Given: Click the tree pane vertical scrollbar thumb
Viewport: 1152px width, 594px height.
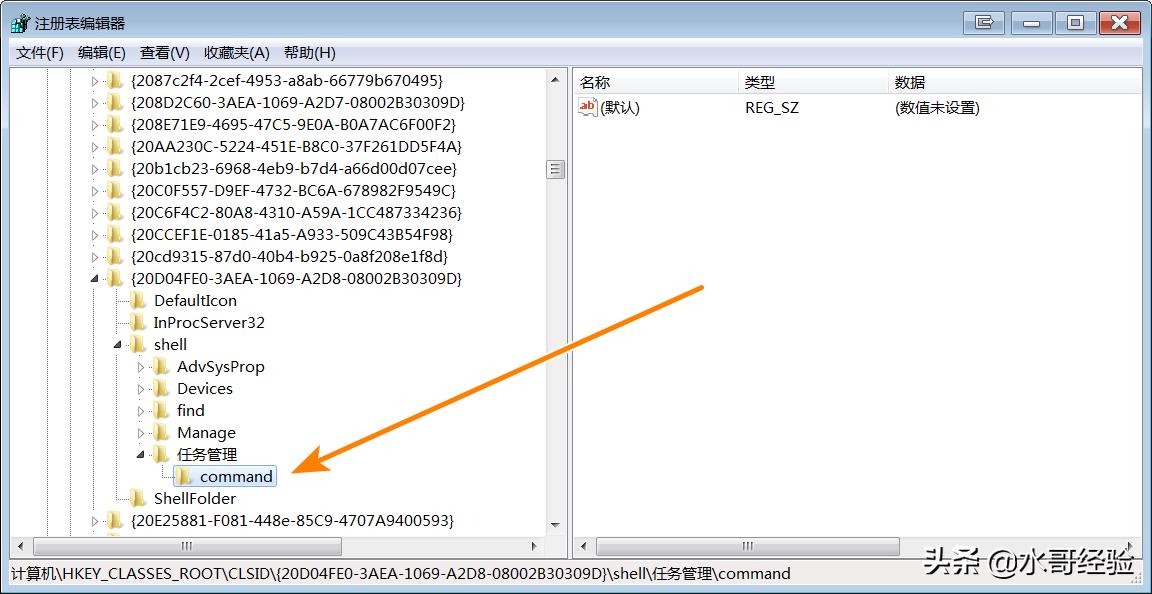Looking at the screenshot, I should (556, 170).
